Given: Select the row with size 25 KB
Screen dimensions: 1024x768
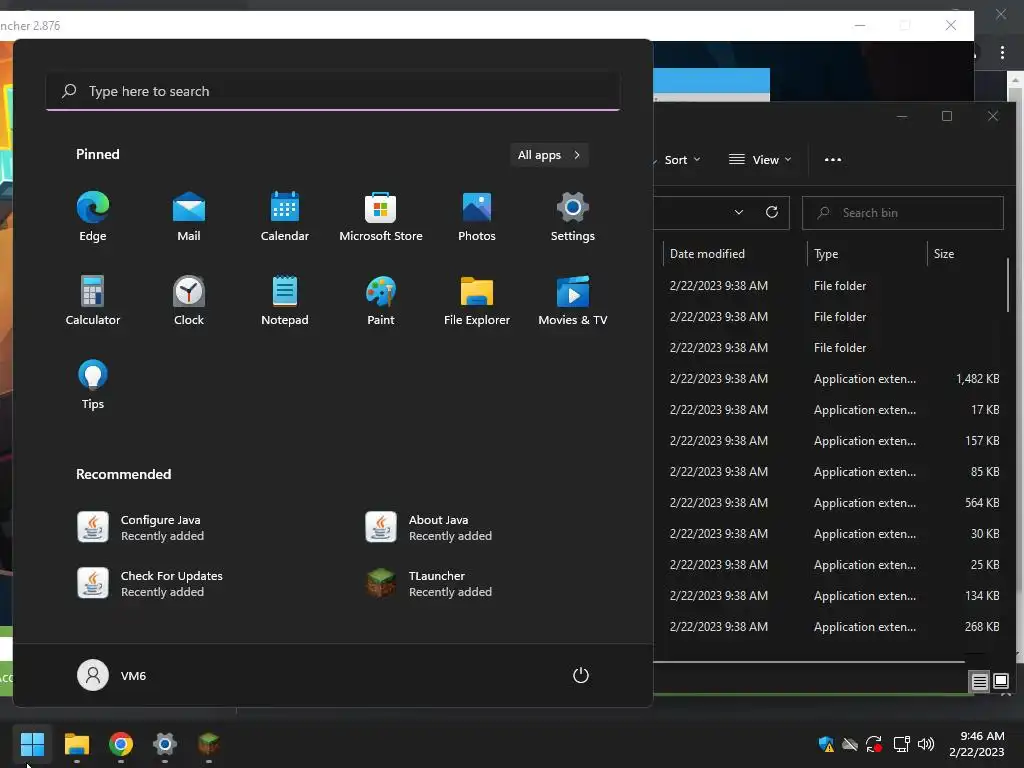Looking at the screenshot, I should [x=829, y=565].
